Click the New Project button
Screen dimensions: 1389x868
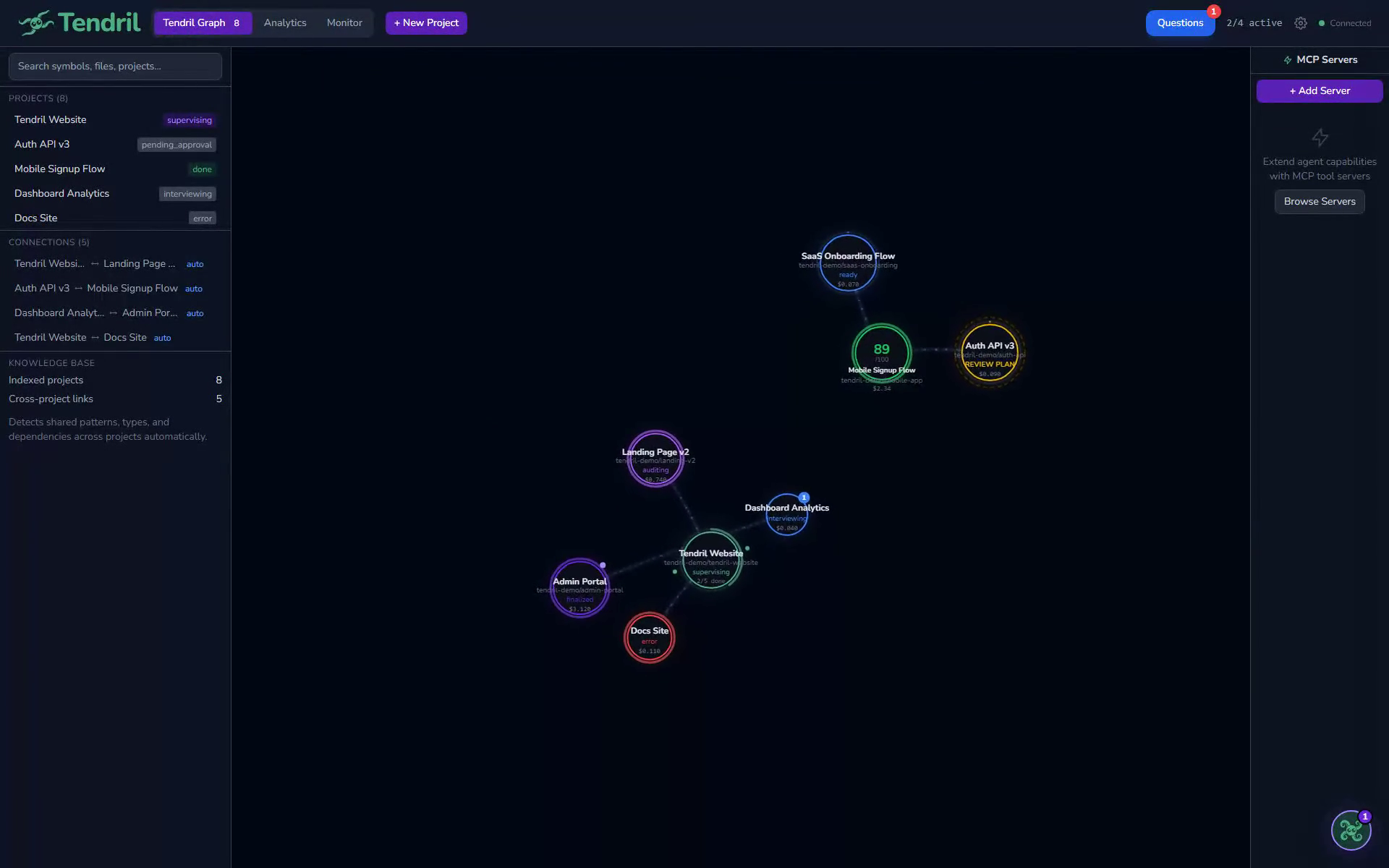425,22
